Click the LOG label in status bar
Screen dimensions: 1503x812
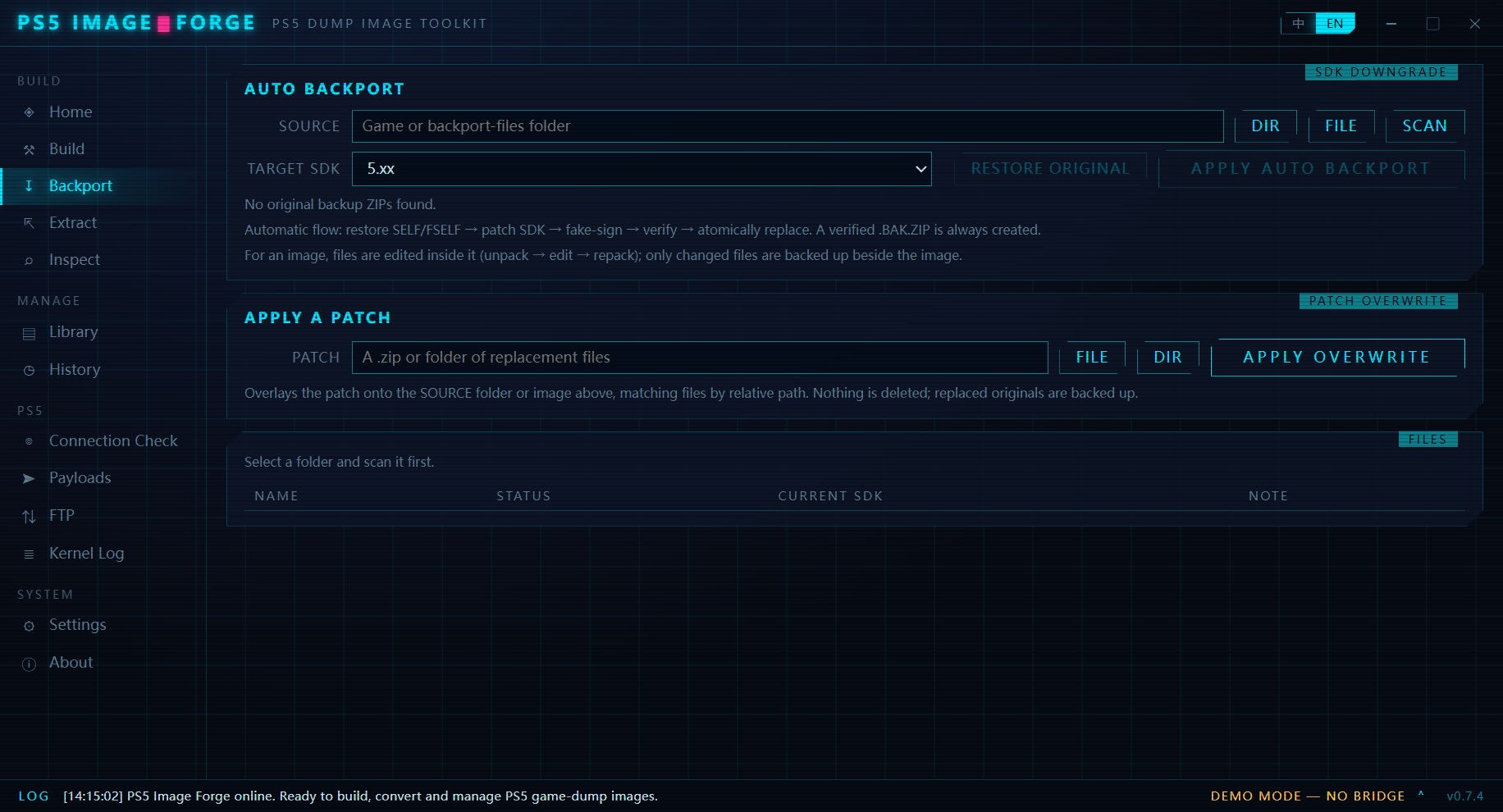34,796
